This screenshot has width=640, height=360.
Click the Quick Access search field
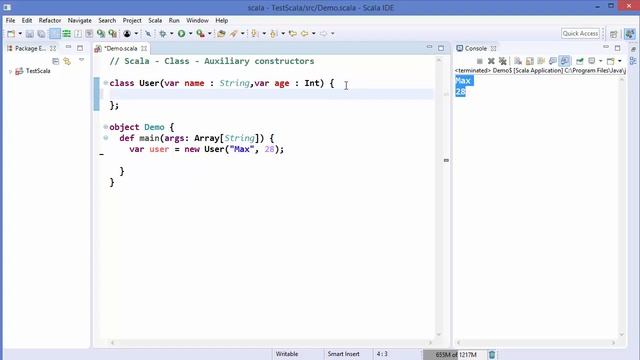pos(580,34)
